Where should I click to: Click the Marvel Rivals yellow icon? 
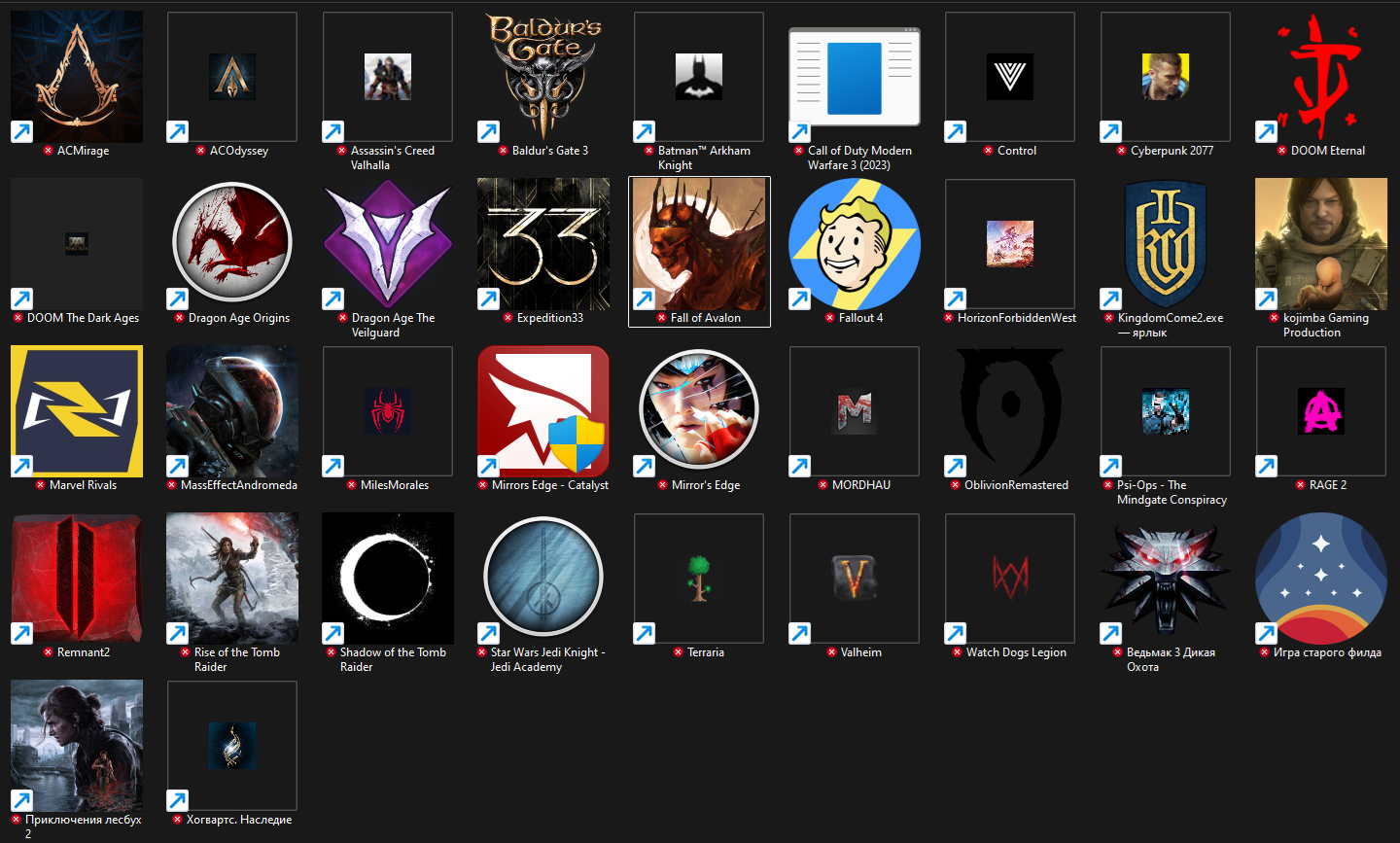pos(77,411)
